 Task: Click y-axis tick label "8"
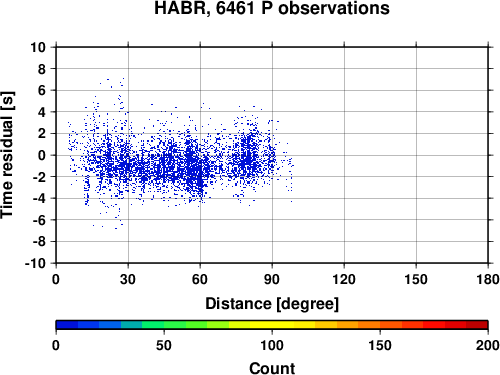pyautogui.click(x=42, y=69)
